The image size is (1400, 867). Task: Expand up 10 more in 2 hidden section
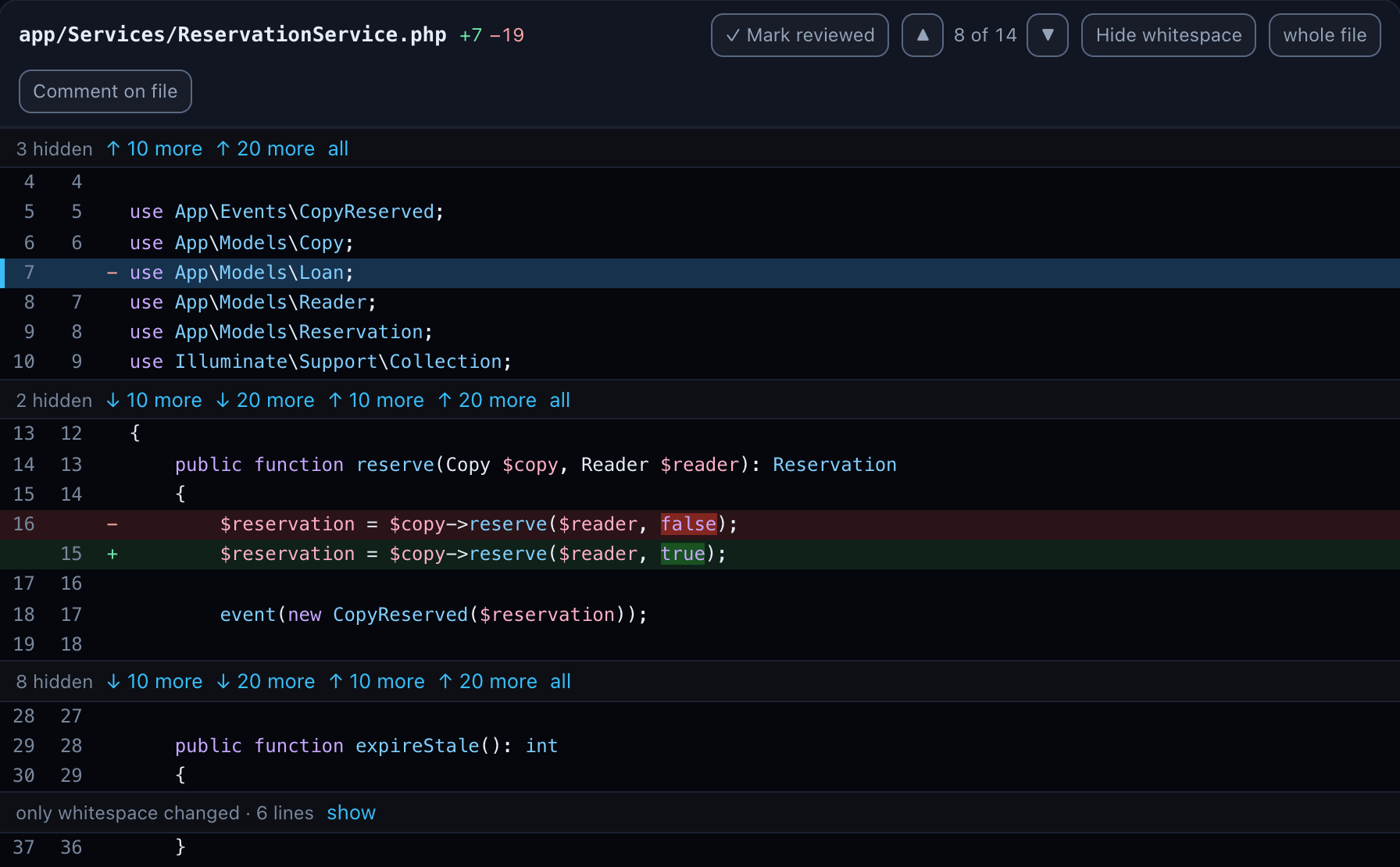coord(377,400)
